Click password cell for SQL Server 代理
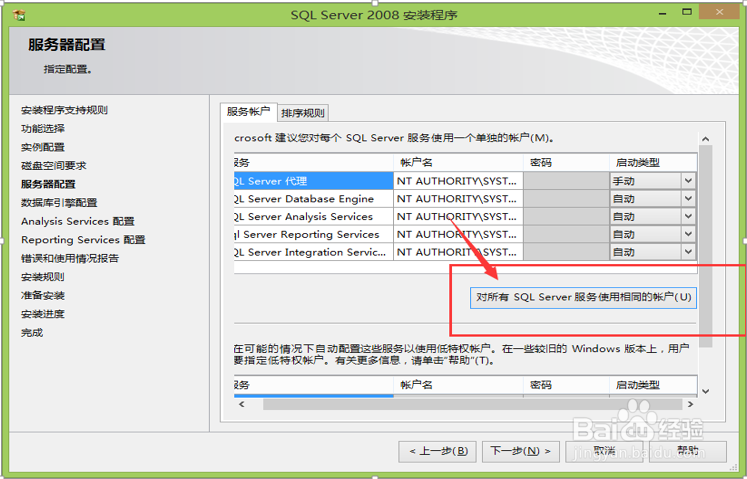The height and width of the screenshot is (479, 747). [x=566, y=181]
